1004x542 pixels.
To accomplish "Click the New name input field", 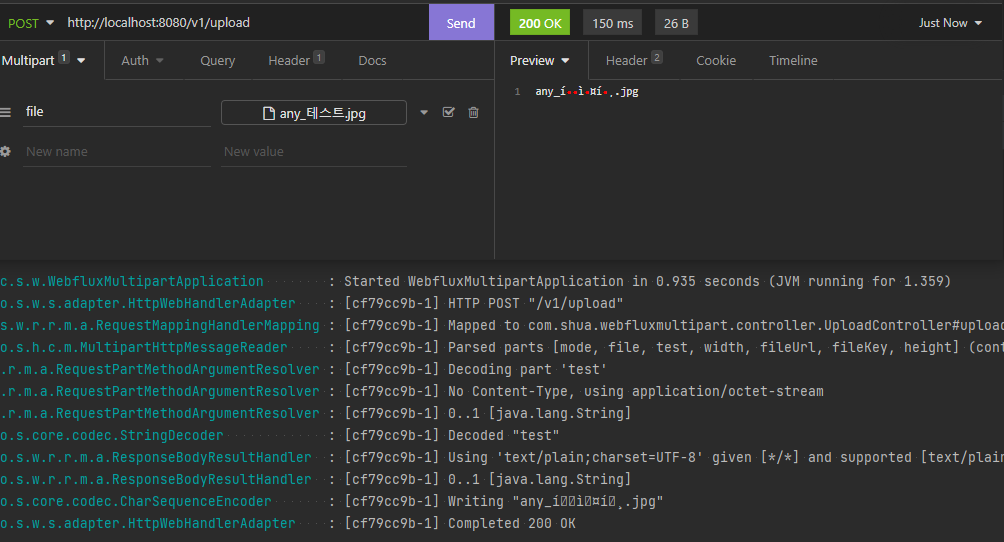I will pos(116,152).
